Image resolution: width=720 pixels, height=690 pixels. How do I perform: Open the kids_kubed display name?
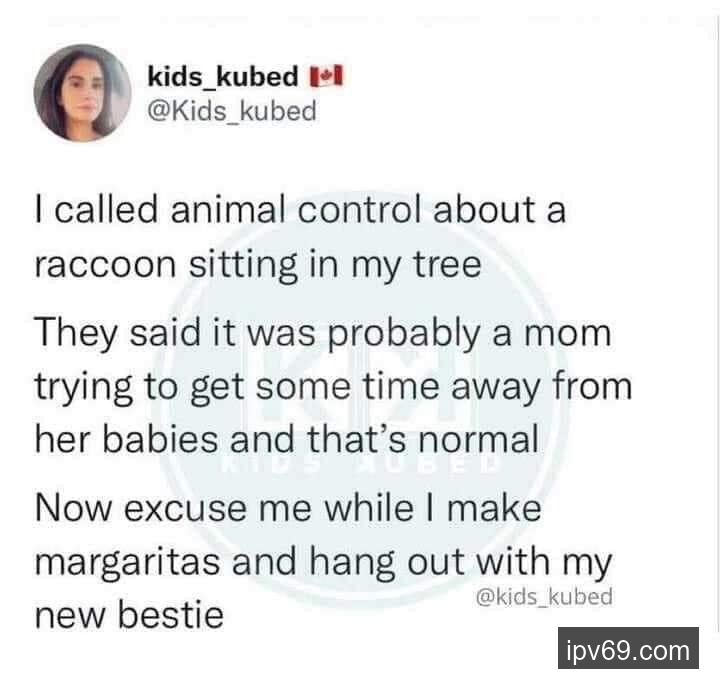[222, 76]
